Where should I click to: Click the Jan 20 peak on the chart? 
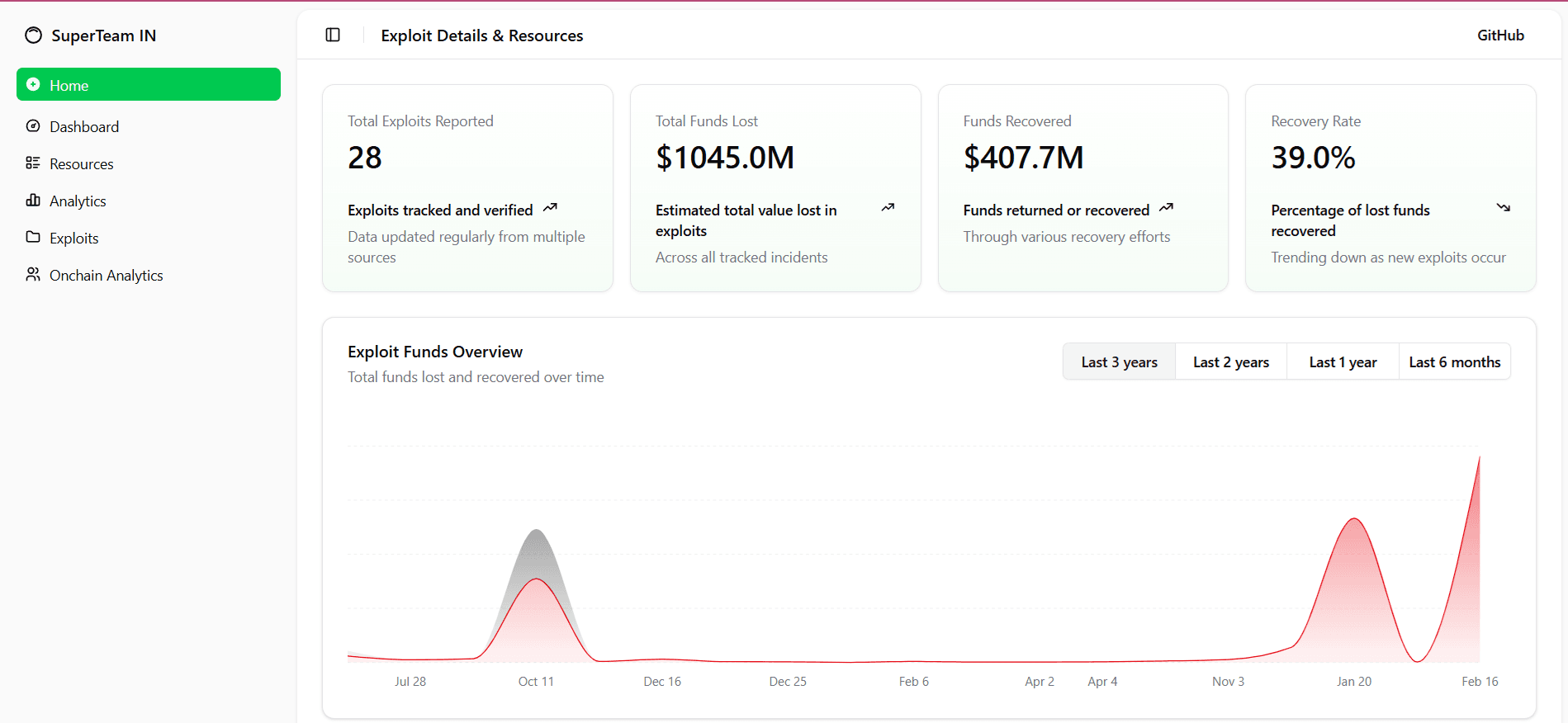tap(1354, 519)
